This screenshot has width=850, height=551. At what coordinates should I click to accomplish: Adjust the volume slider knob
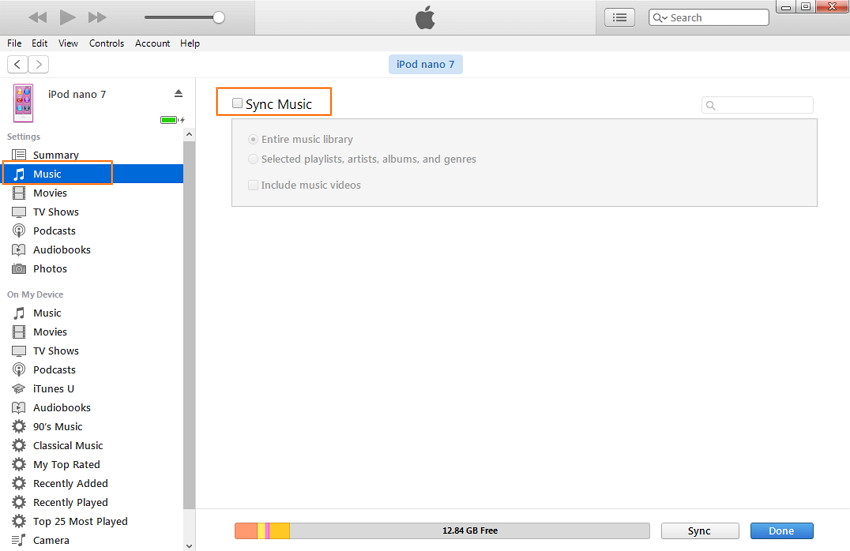[x=219, y=17]
